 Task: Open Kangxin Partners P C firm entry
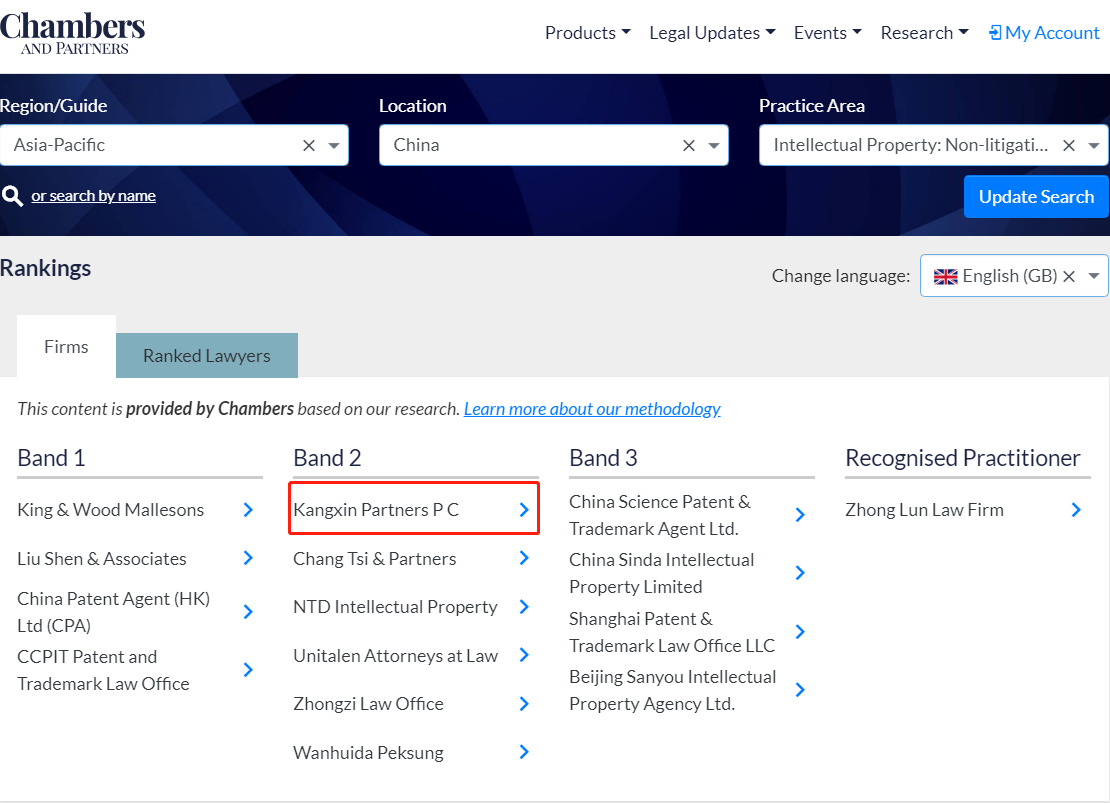tap(376, 510)
